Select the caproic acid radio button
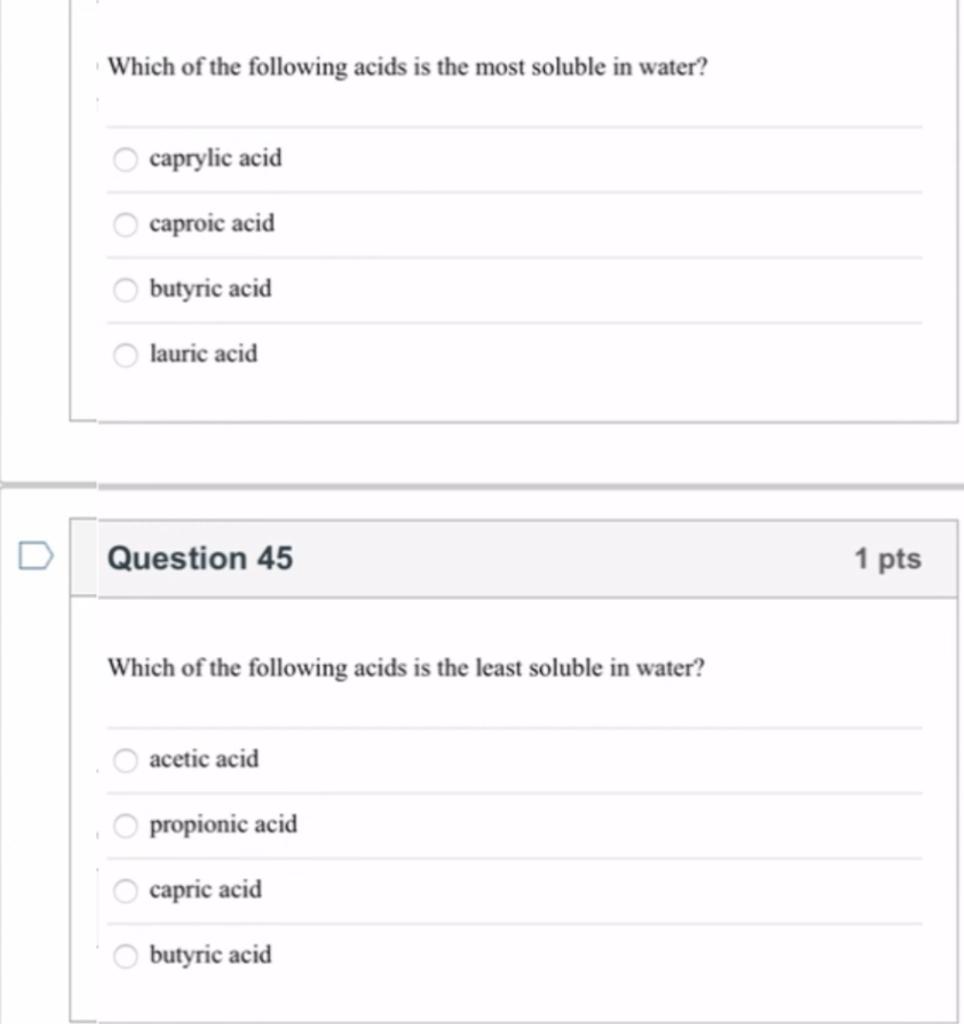Viewport: 964px width, 1024px height. tap(125, 224)
